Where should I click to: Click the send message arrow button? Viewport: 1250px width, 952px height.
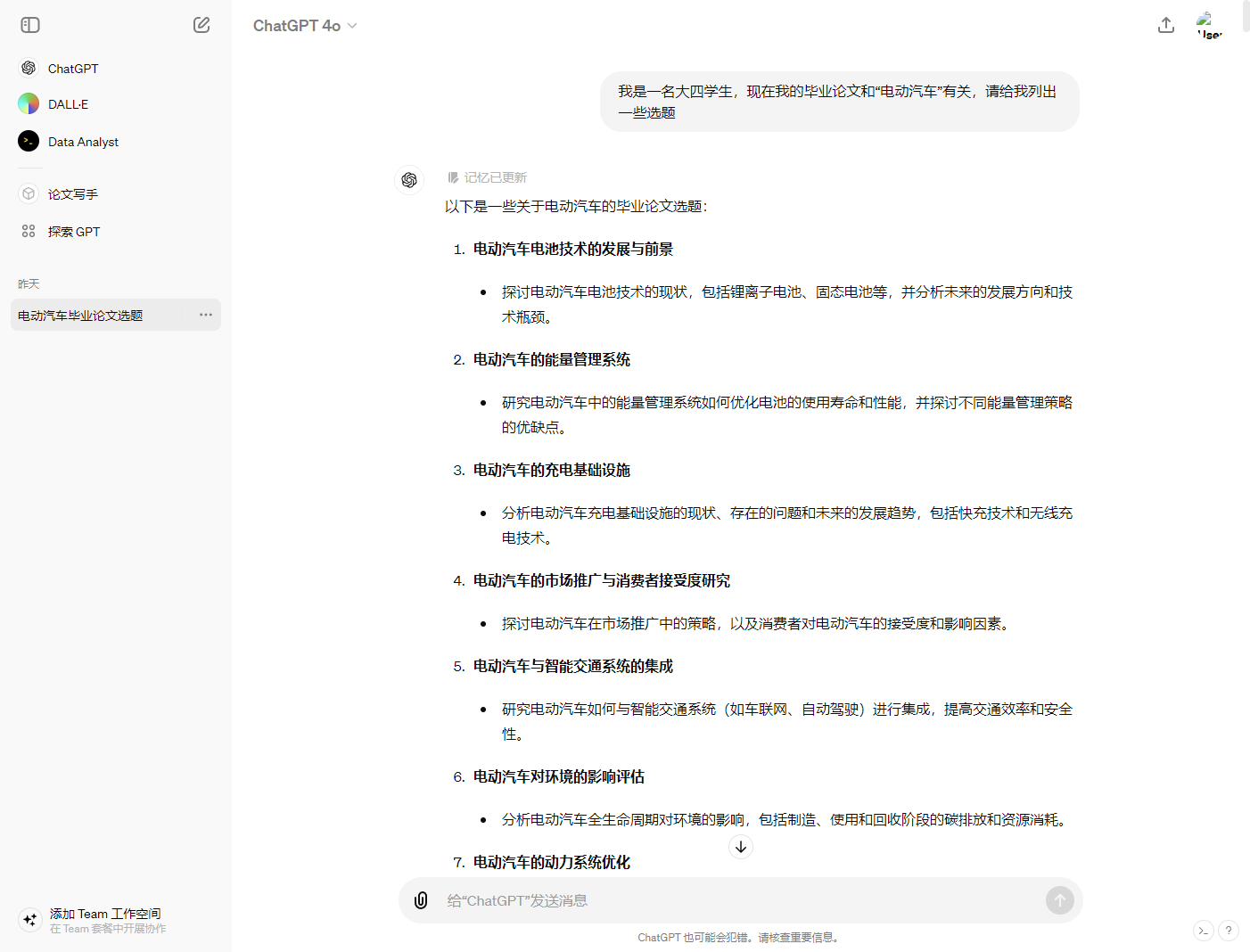(1059, 900)
